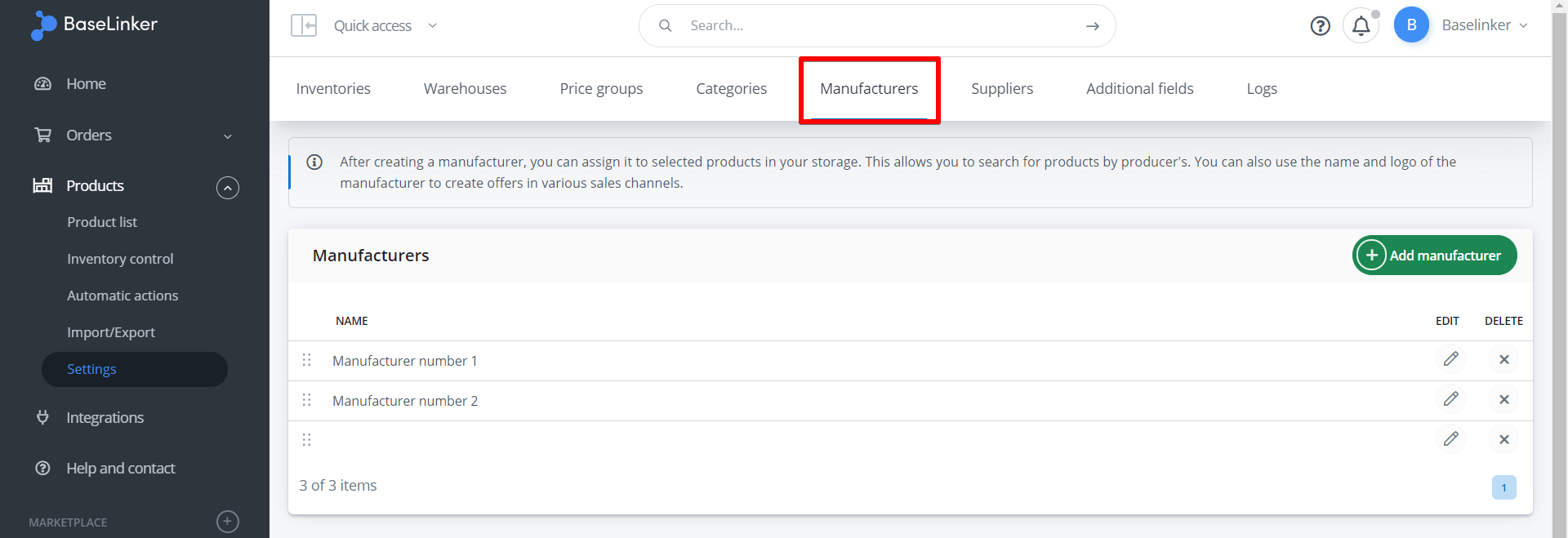Open the Quick access dropdown

tap(385, 25)
